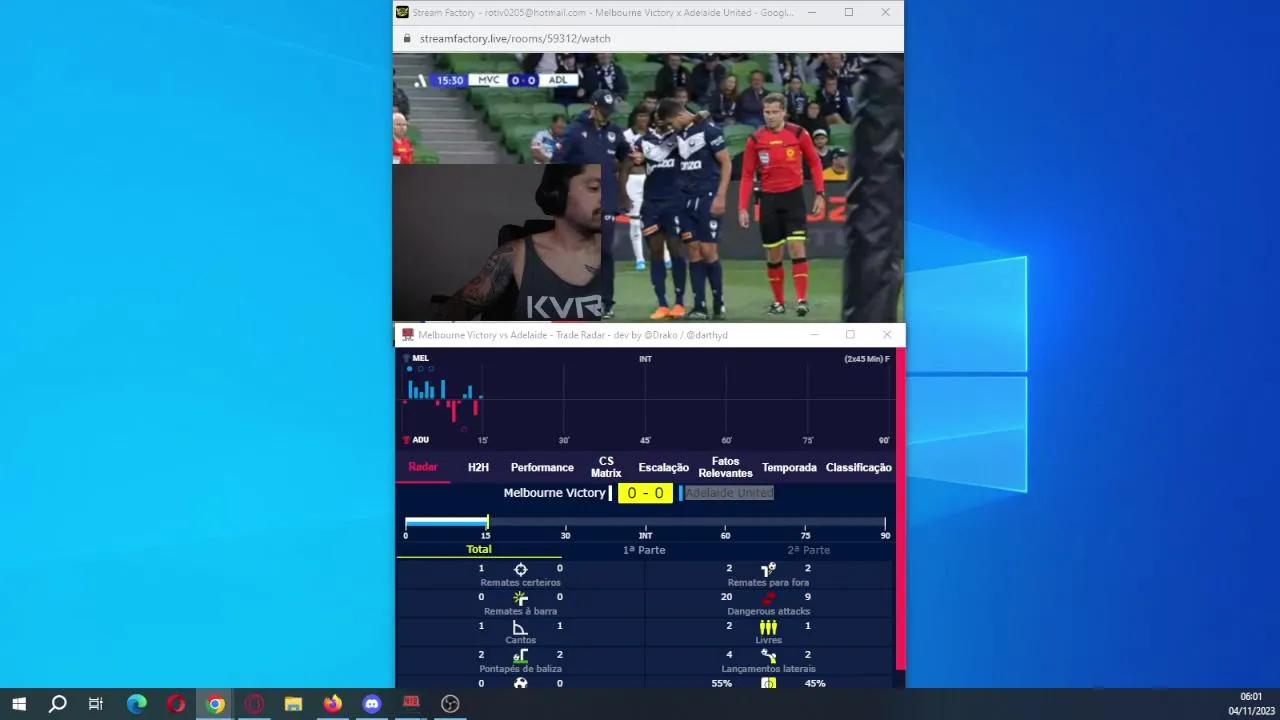Open OBS Studio from the taskbar
This screenshot has height=720, width=1280.
(450, 704)
